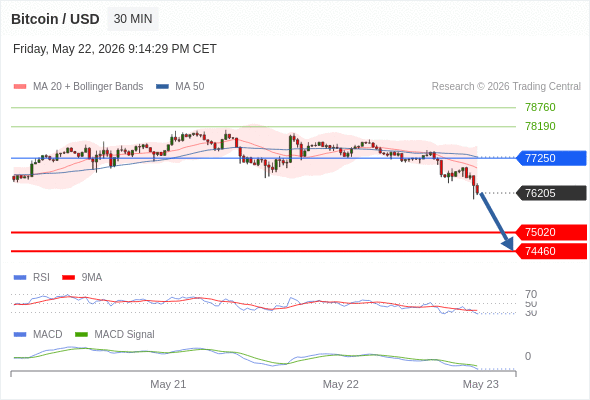590x400 pixels.
Task: Click the 74460 red target label
Action: (x=551, y=251)
